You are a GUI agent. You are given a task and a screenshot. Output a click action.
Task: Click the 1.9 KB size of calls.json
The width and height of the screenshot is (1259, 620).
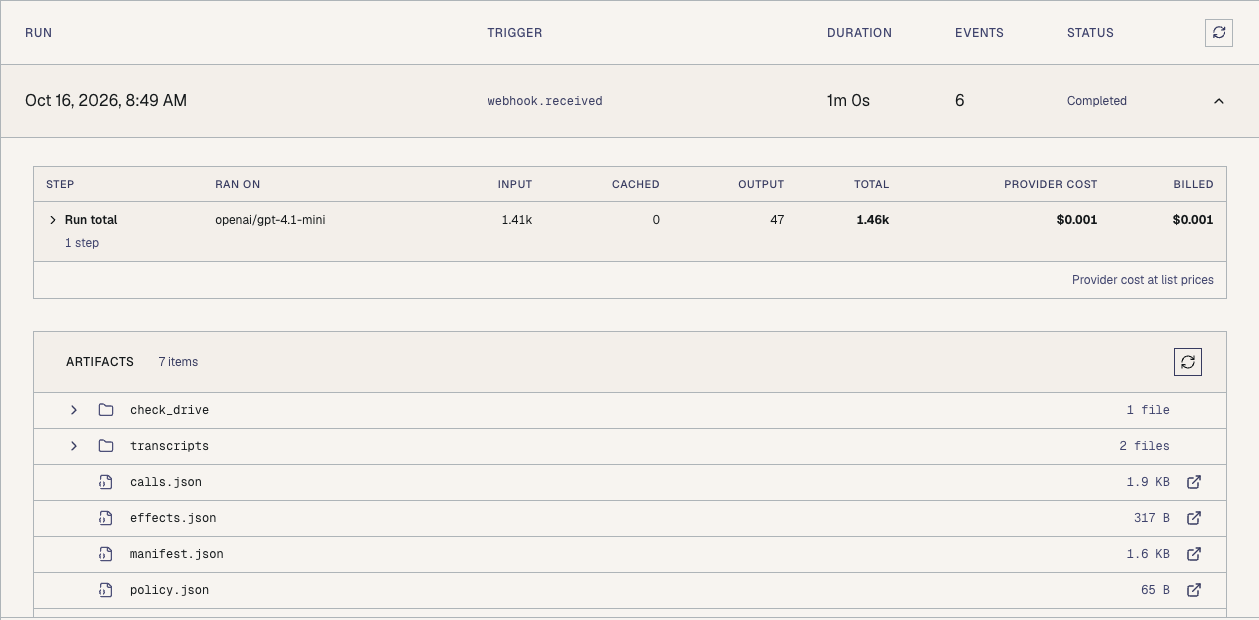(x=1148, y=482)
